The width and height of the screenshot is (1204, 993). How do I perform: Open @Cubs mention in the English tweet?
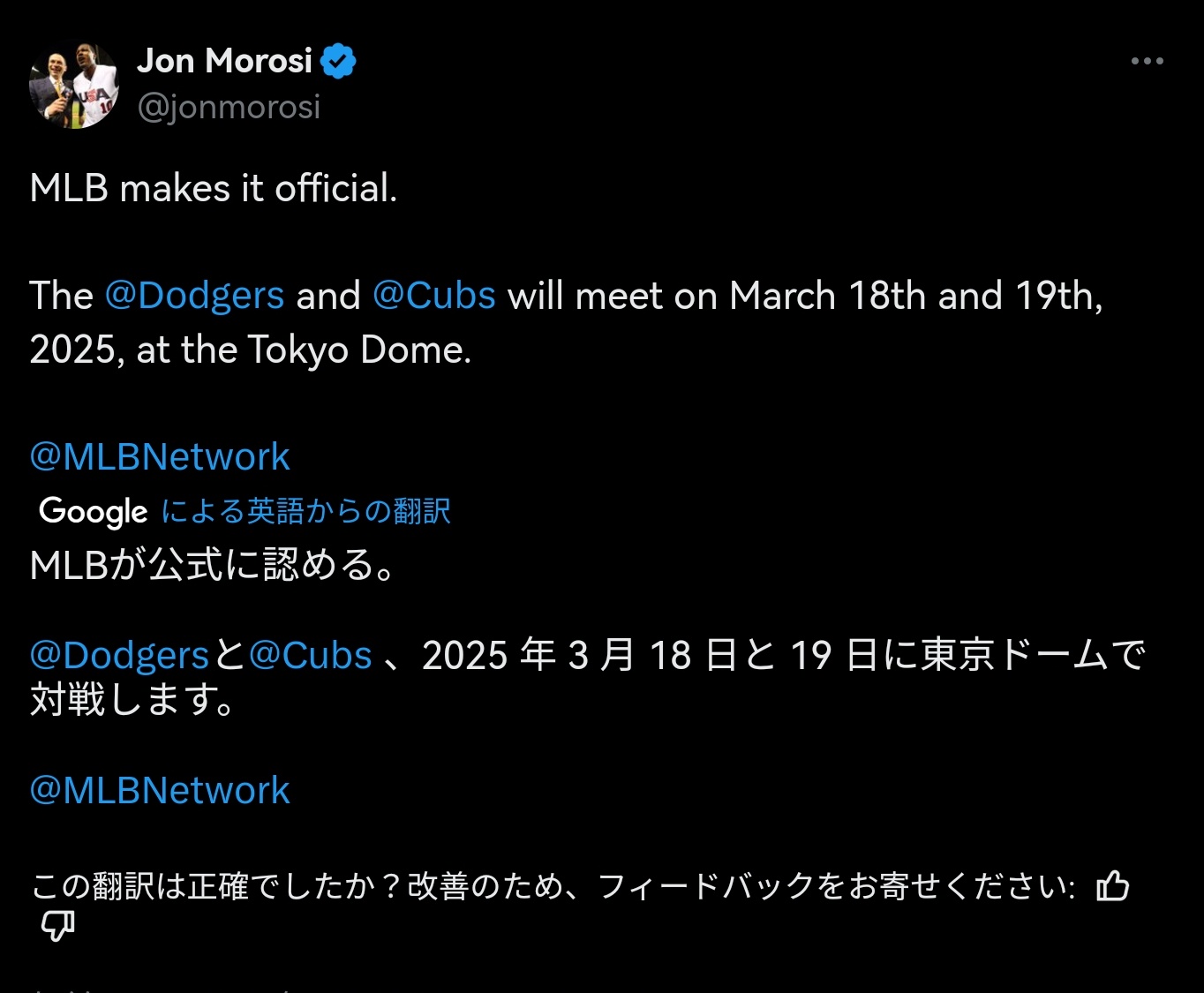(433, 296)
